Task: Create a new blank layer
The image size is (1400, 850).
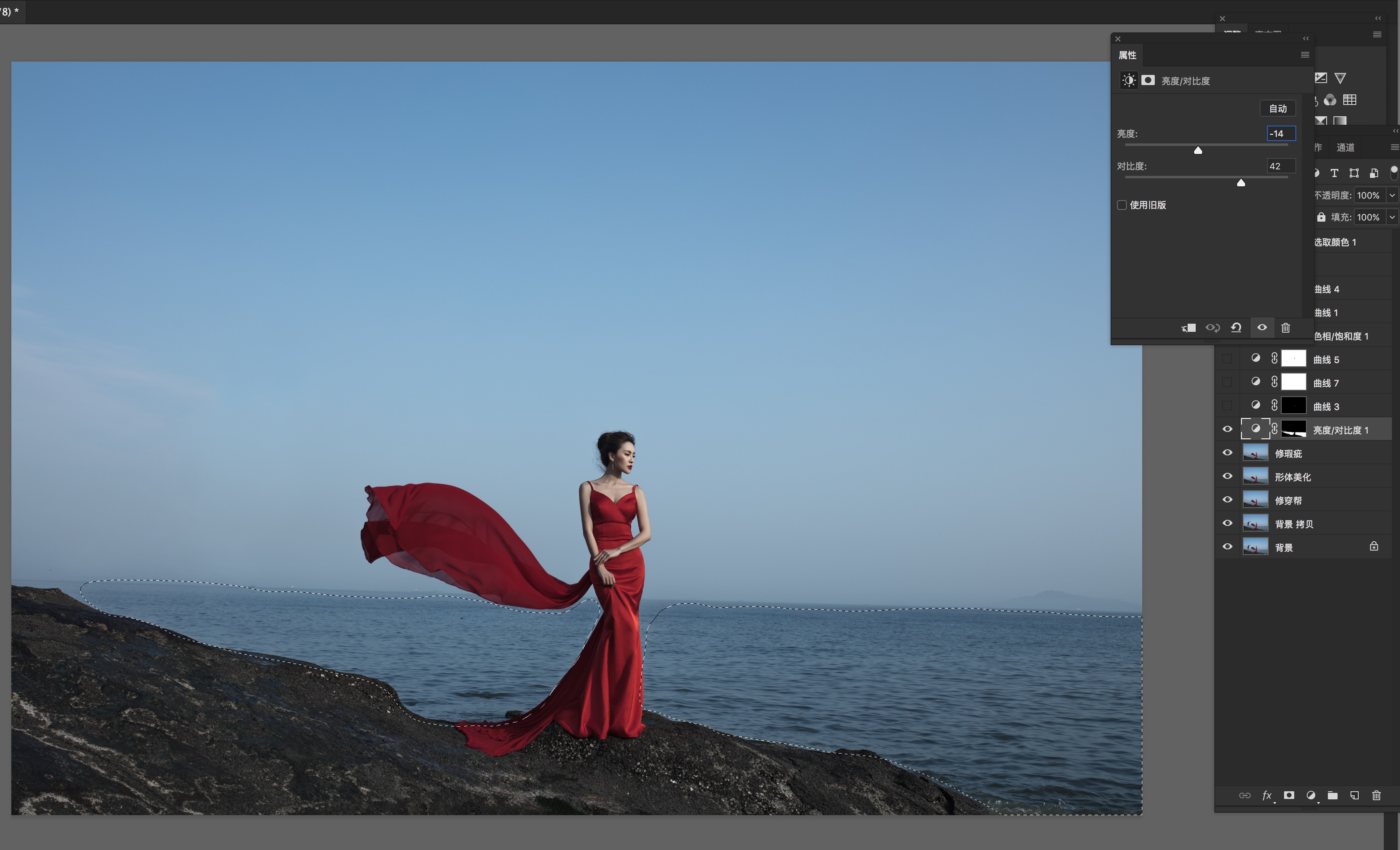Action: pos(1355,795)
